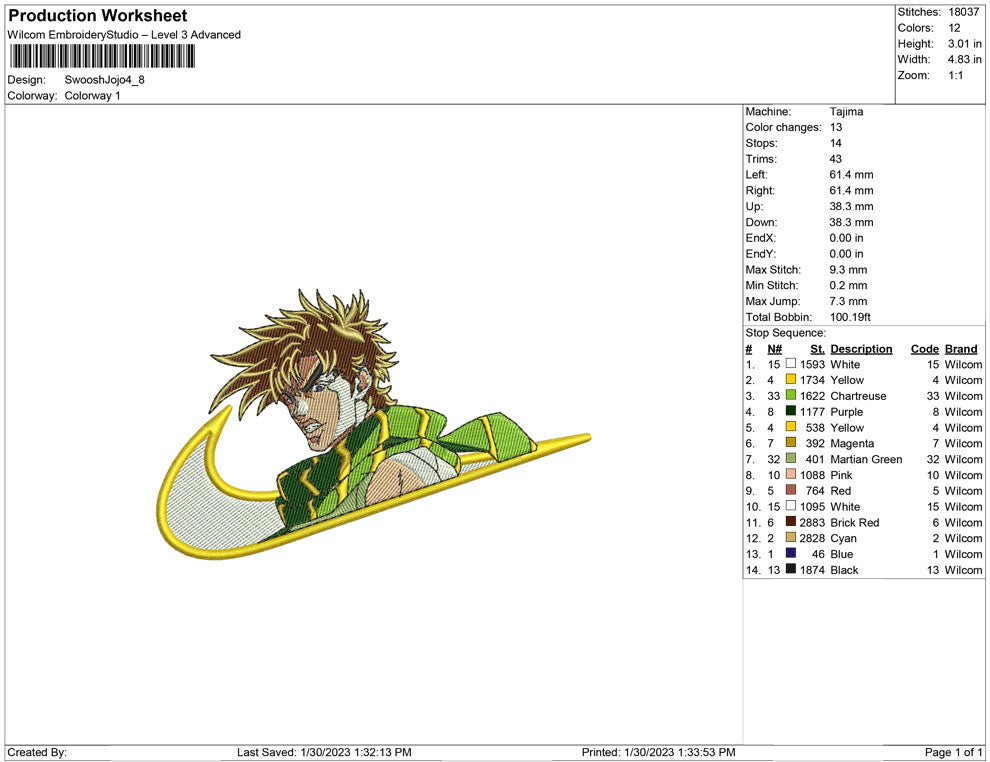Click the Code column header
The width and height of the screenshot is (990, 762).
(924, 349)
